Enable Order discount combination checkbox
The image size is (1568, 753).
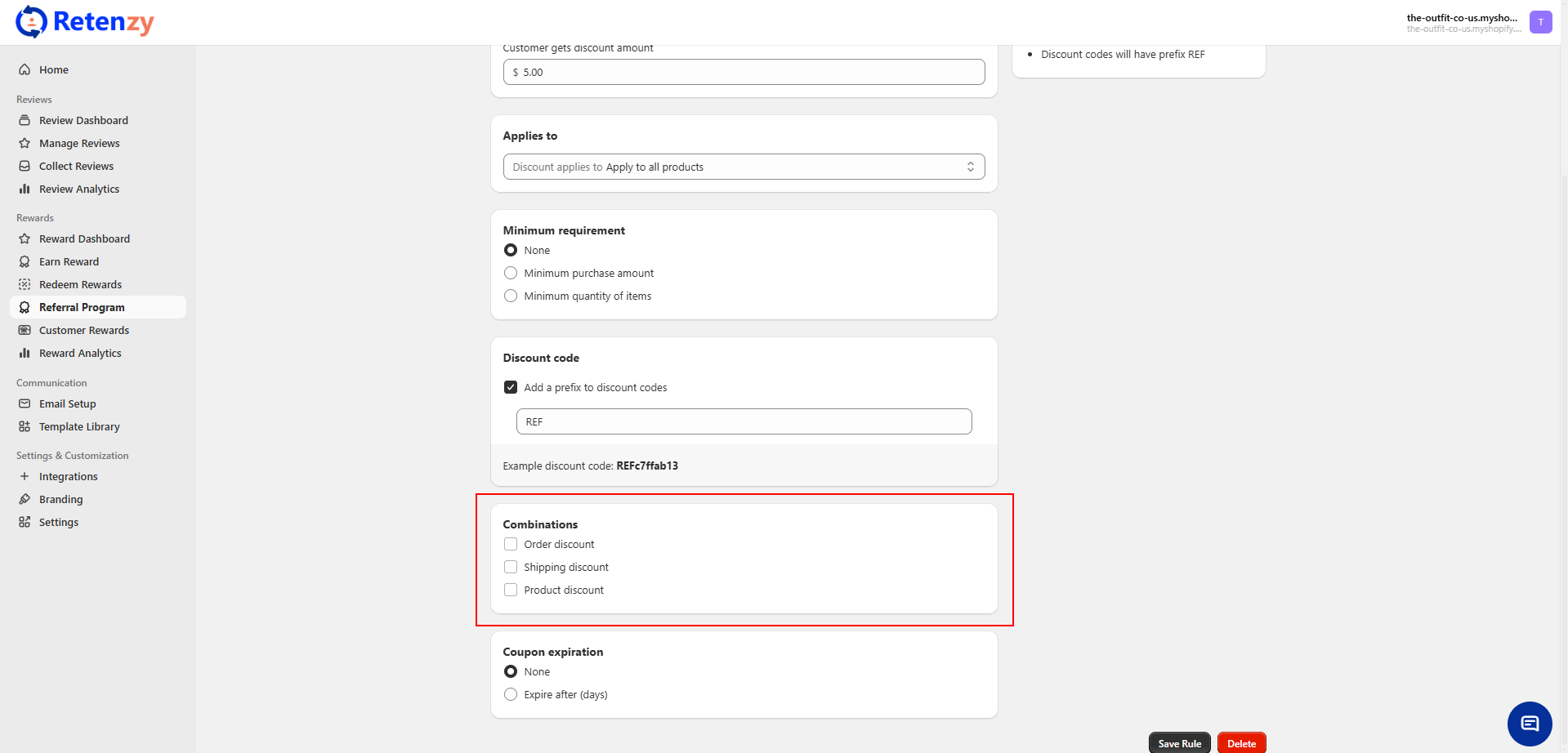tap(511, 545)
